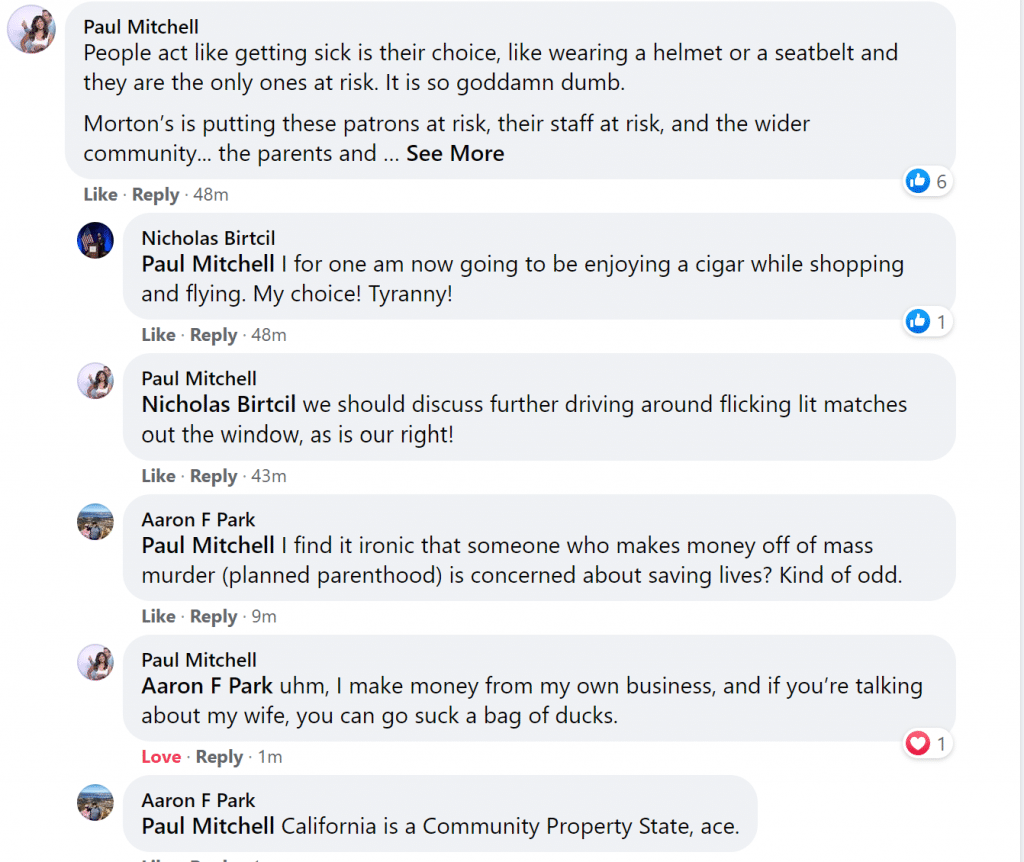Screen dimensions: 1024x862
Task: Click Aaron F Park mention in Paul's reply
Action: 207,687
